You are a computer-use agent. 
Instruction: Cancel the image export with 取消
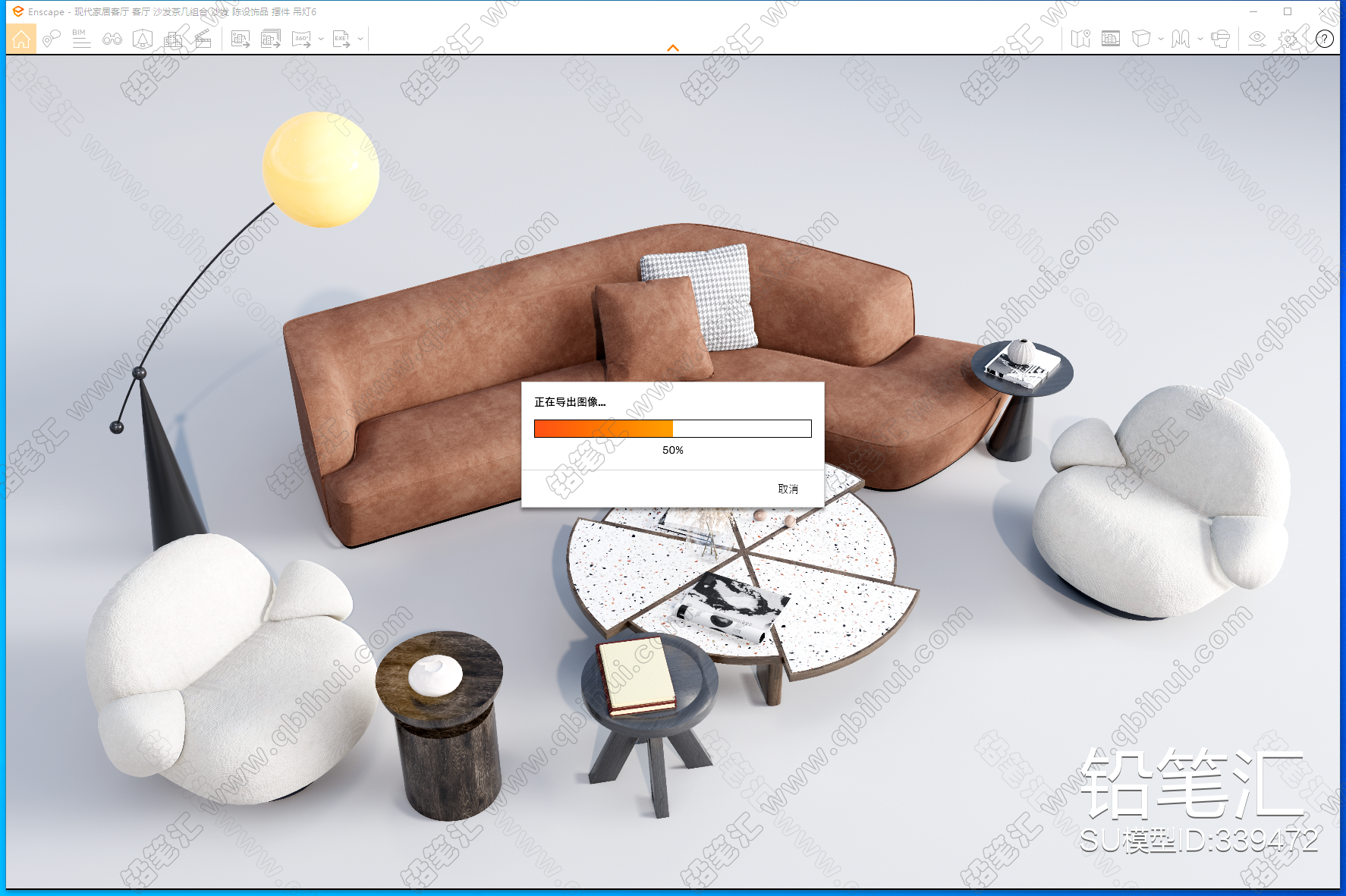pyautogui.click(x=788, y=489)
